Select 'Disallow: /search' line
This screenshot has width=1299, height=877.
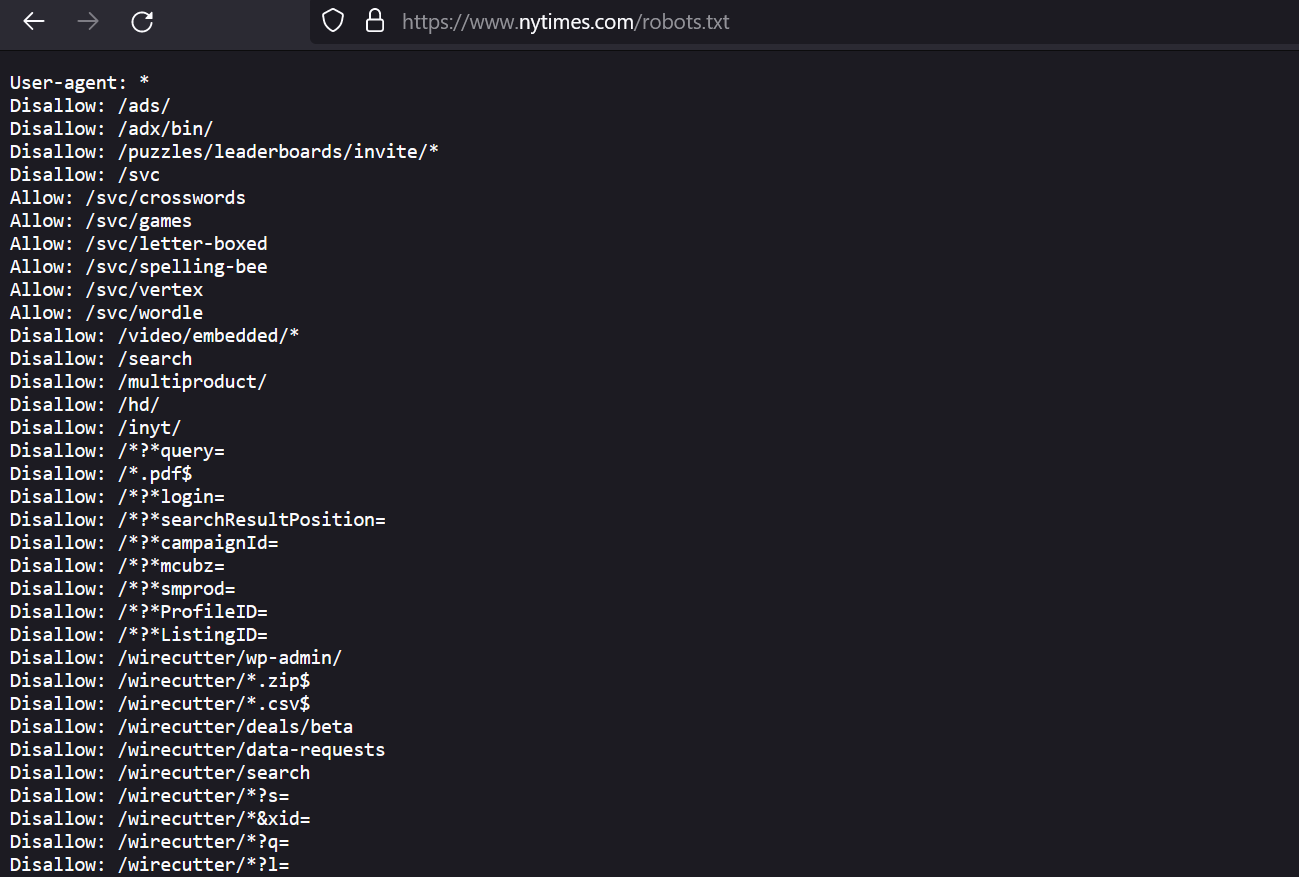(x=101, y=358)
